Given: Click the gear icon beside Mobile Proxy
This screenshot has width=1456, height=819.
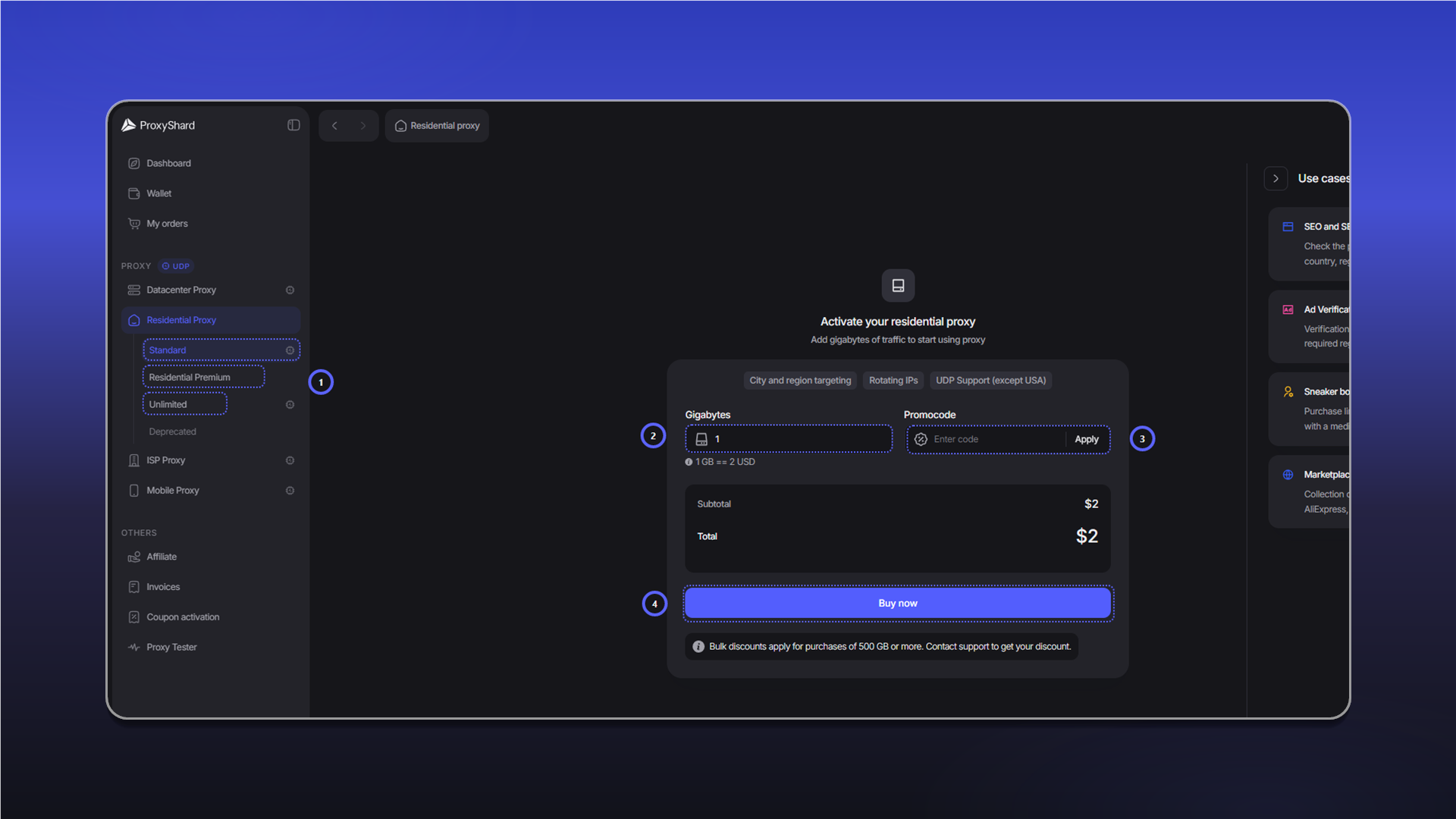Looking at the screenshot, I should [x=290, y=491].
